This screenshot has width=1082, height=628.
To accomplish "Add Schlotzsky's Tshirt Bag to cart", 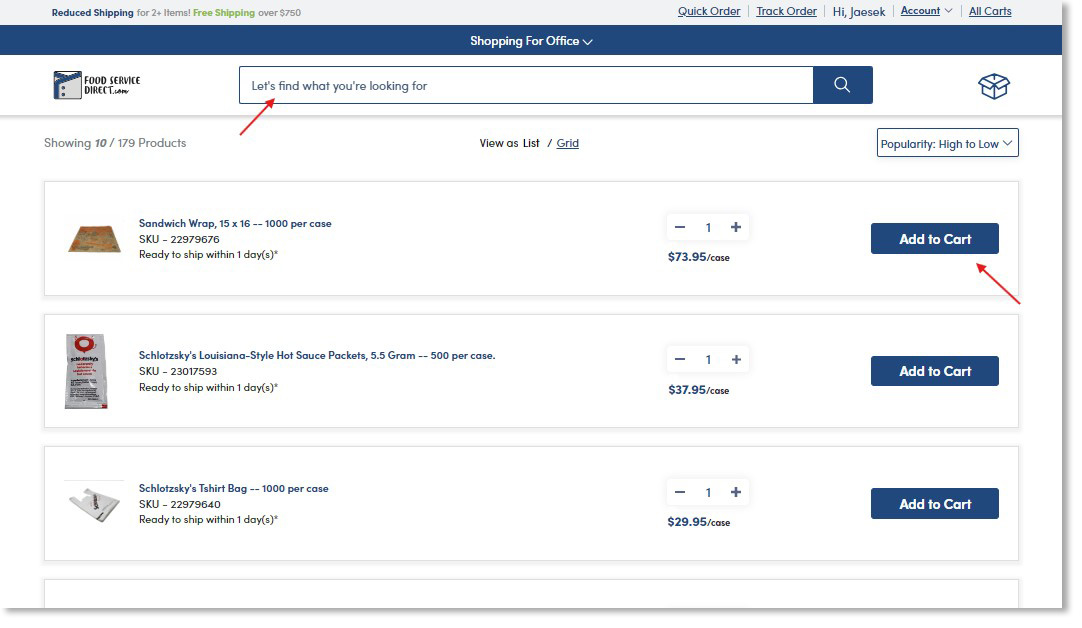I will pyautogui.click(x=934, y=504).
